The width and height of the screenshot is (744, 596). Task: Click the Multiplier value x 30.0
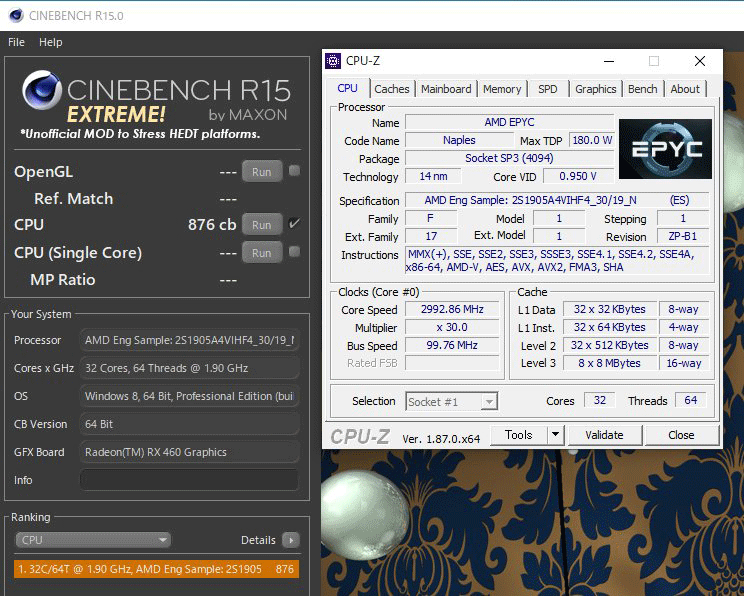(x=452, y=327)
